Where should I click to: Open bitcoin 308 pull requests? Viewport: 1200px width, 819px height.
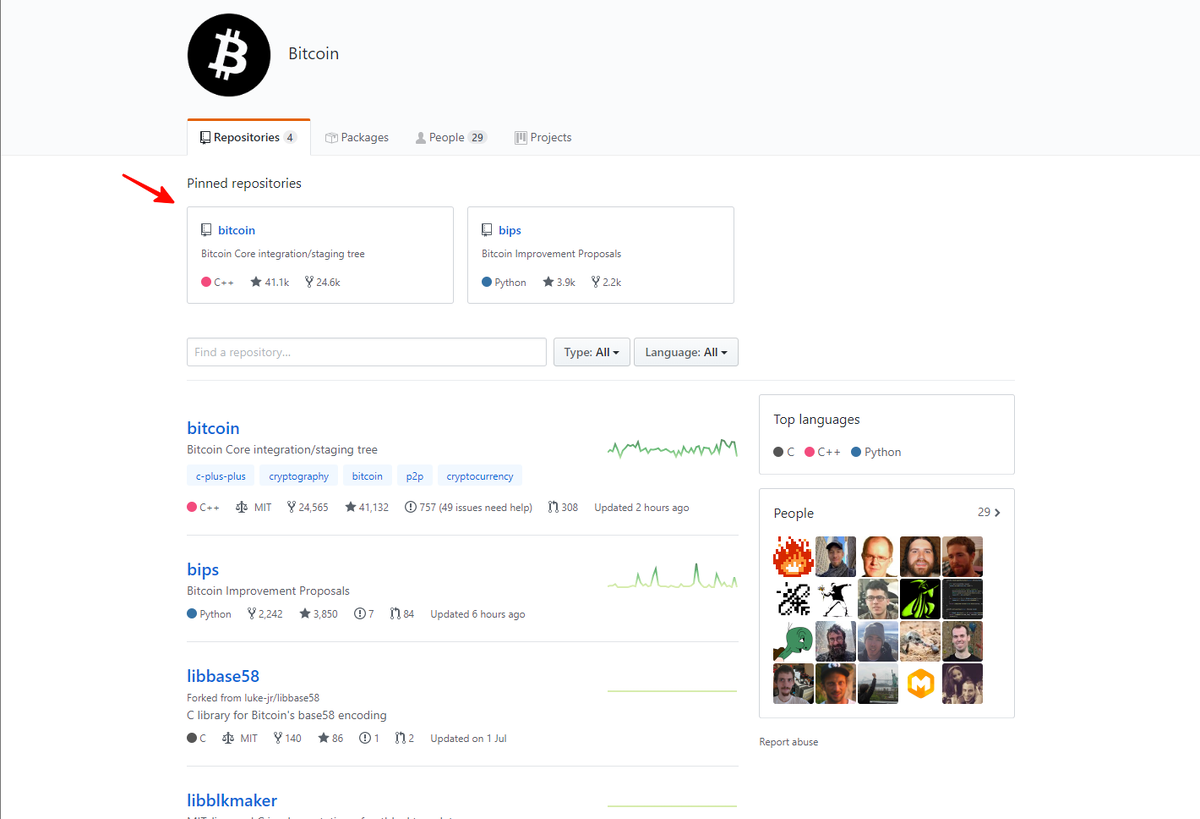[x=563, y=507]
